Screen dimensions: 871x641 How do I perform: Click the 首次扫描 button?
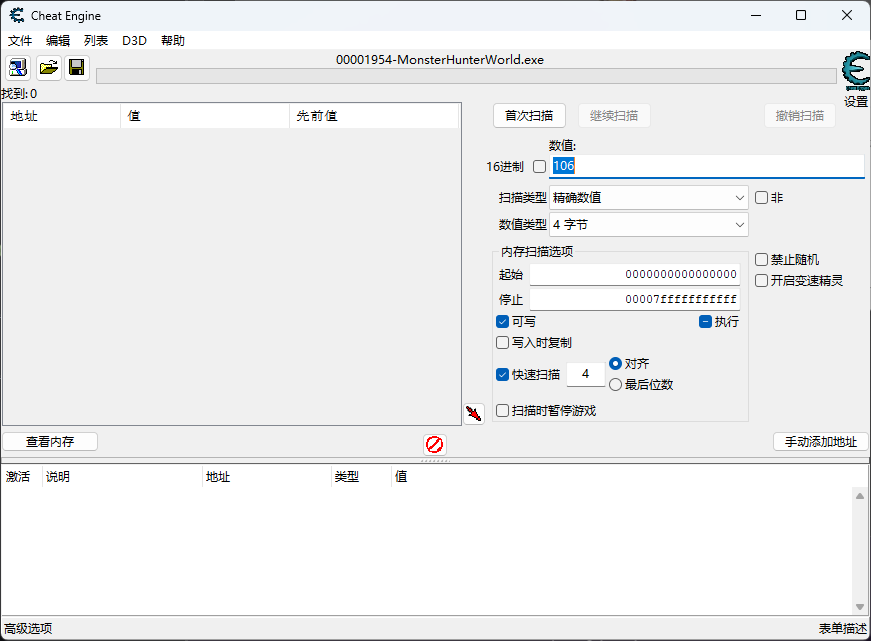coord(529,116)
